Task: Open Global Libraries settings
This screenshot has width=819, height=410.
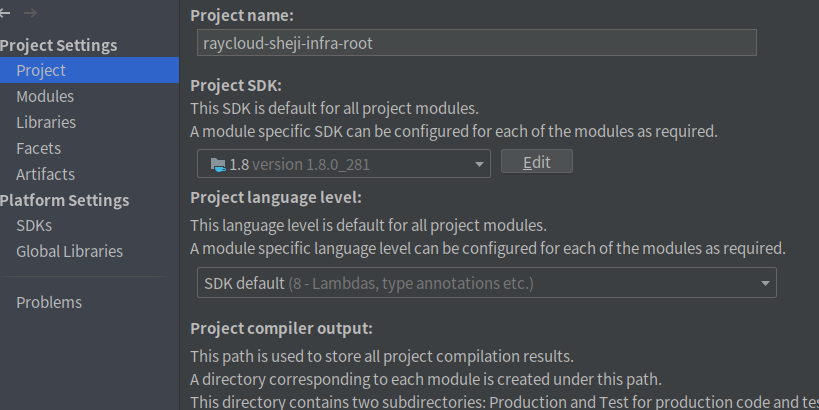Action: click(69, 251)
